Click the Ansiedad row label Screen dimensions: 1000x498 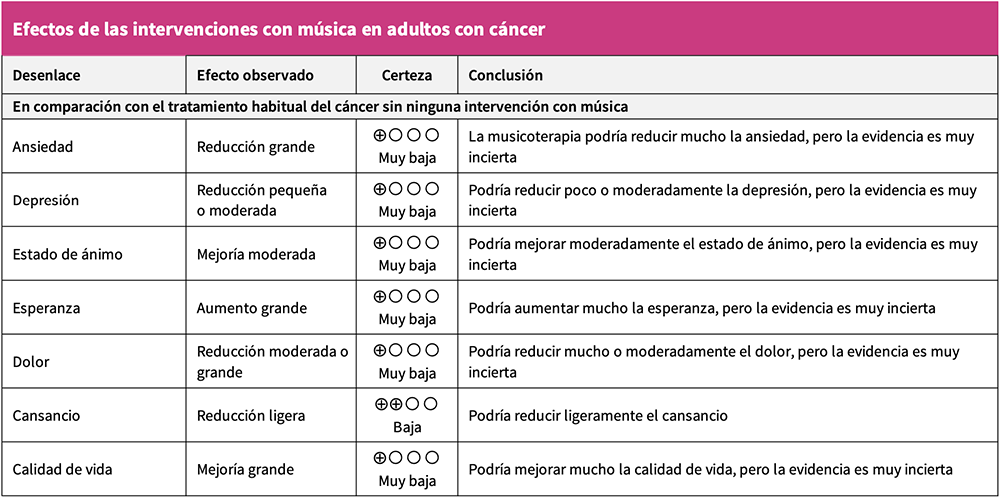click(43, 147)
